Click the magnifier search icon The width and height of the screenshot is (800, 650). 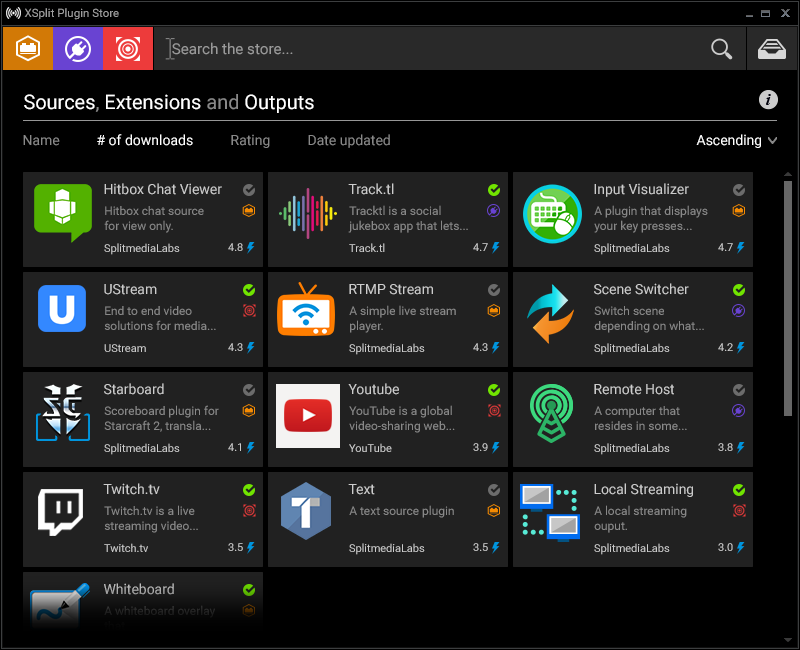(721, 49)
